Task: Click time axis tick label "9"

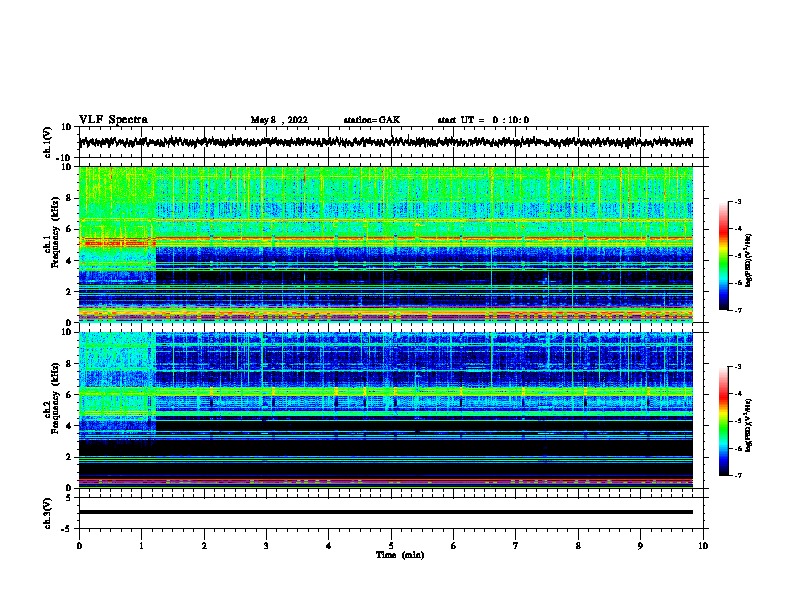Action: pos(640,546)
